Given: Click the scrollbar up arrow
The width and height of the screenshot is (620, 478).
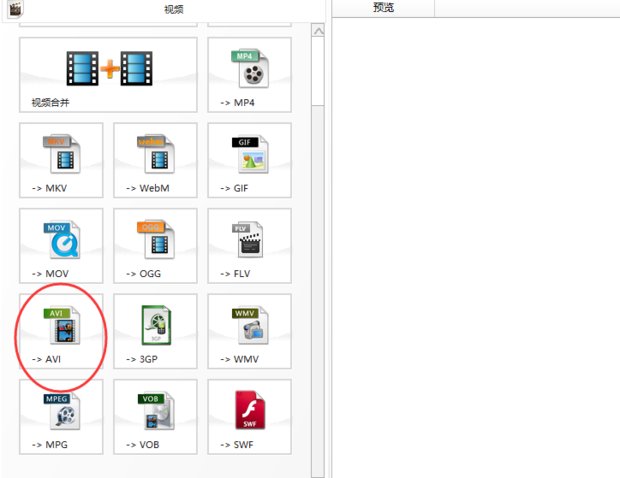Looking at the screenshot, I should click(x=318, y=32).
